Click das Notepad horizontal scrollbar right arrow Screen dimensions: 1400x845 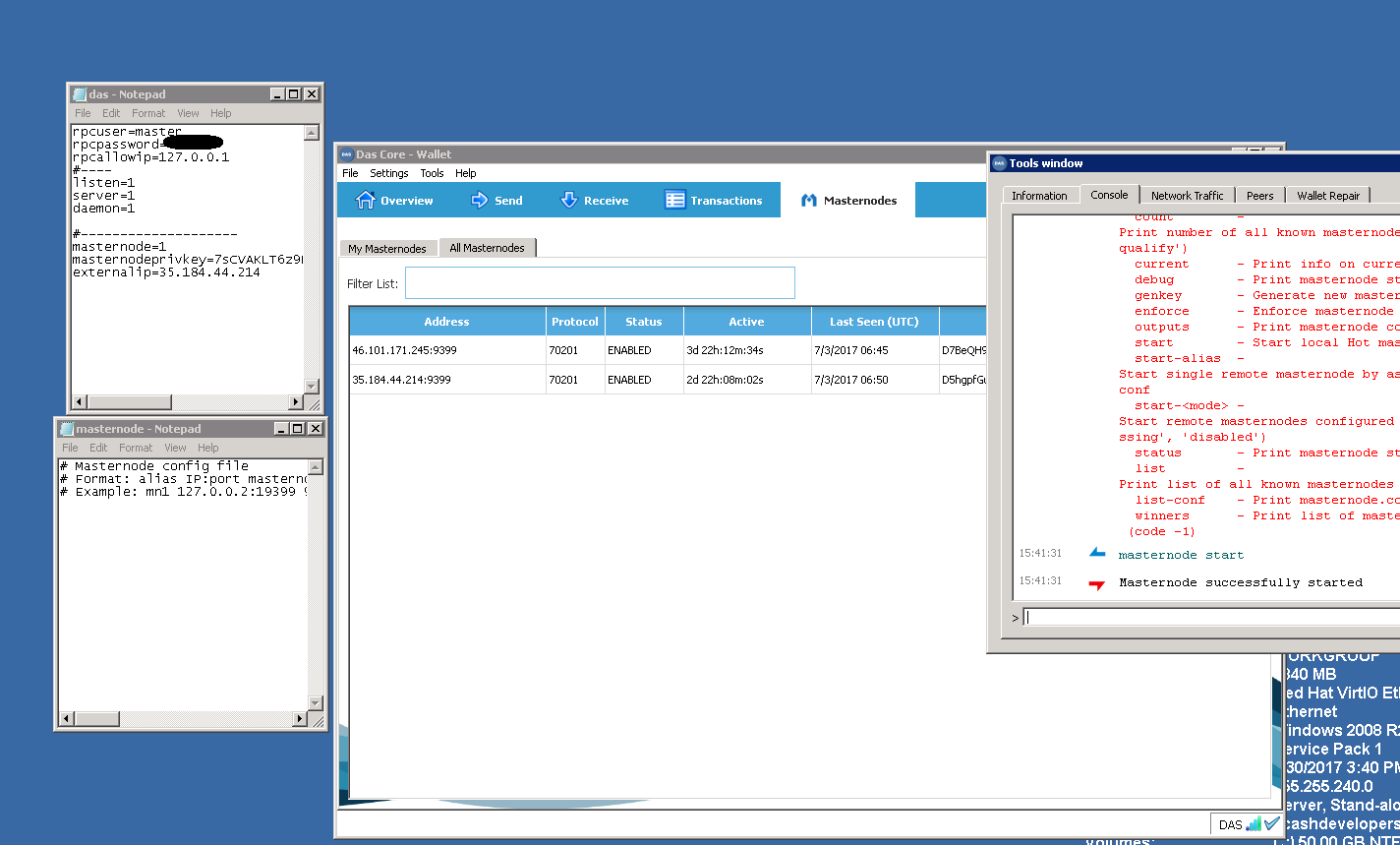(296, 402)
